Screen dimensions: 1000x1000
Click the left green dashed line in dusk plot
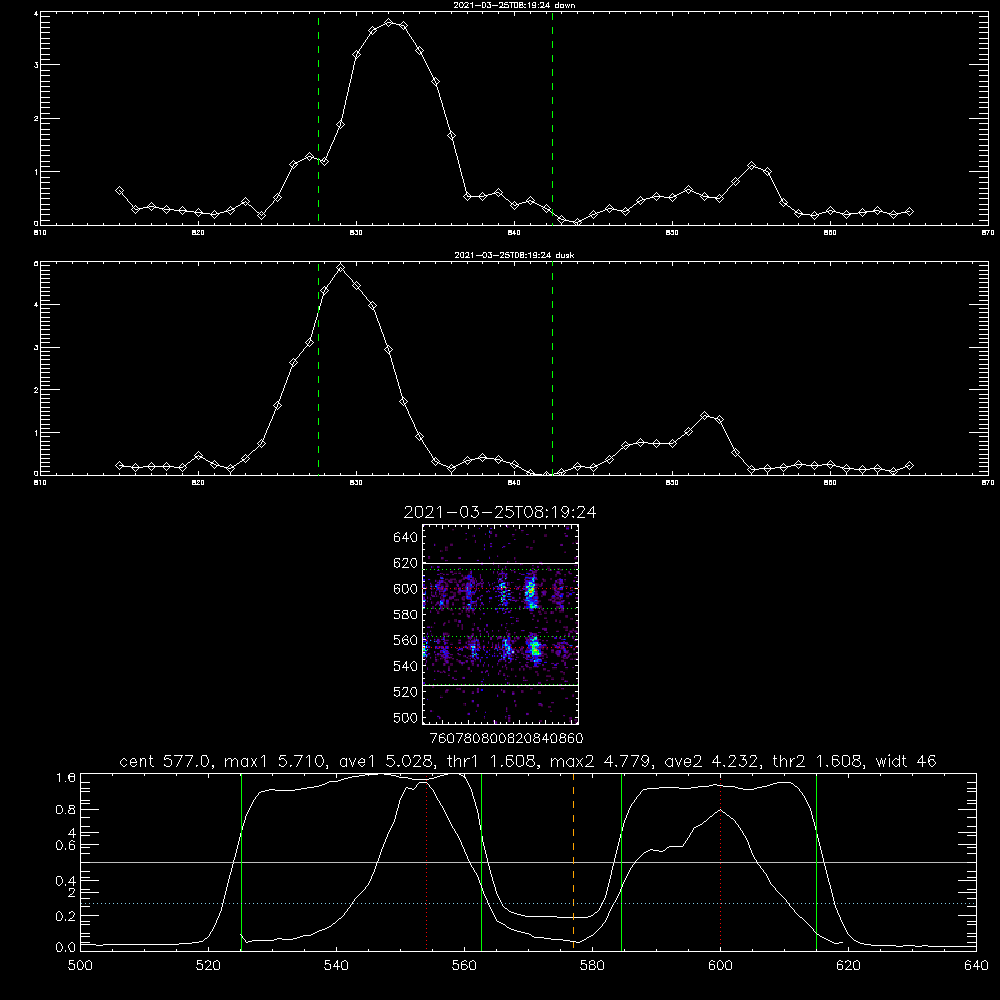(318, 368)
